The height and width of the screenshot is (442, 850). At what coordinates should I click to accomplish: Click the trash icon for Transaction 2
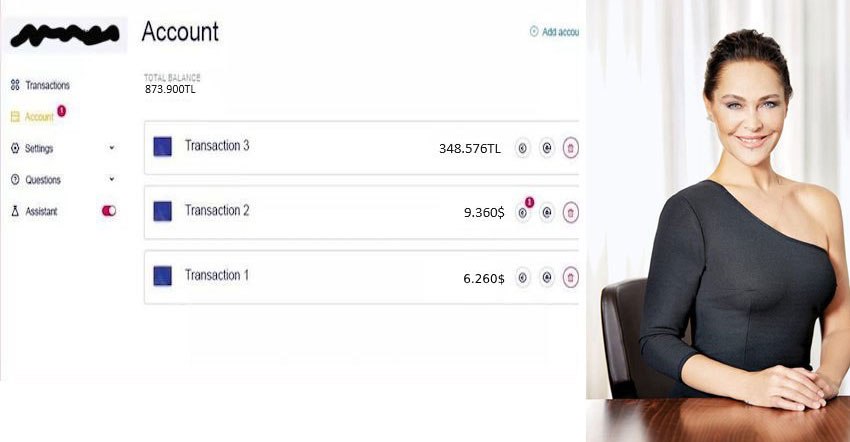pos(570,212)
